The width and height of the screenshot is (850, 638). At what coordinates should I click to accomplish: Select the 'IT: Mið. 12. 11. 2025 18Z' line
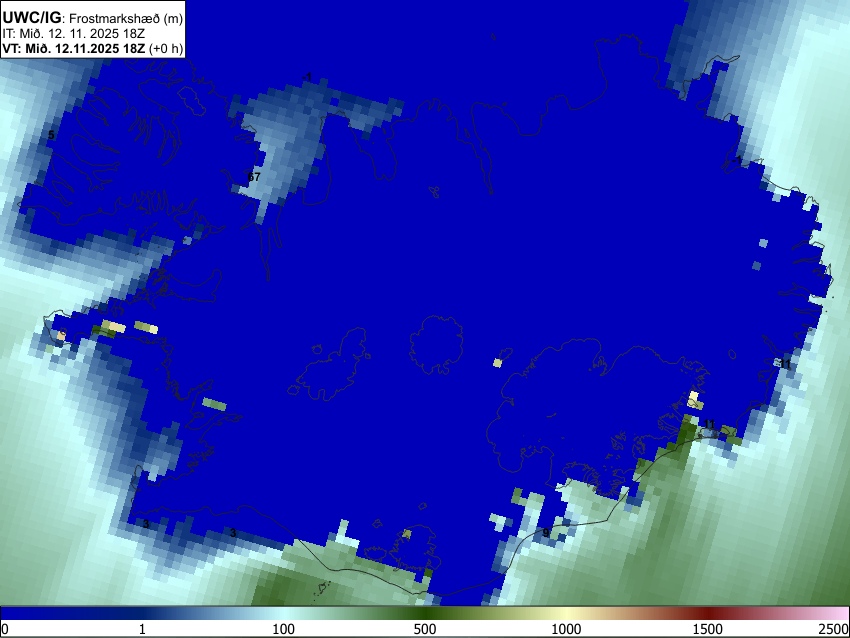[x=74, y=34]
